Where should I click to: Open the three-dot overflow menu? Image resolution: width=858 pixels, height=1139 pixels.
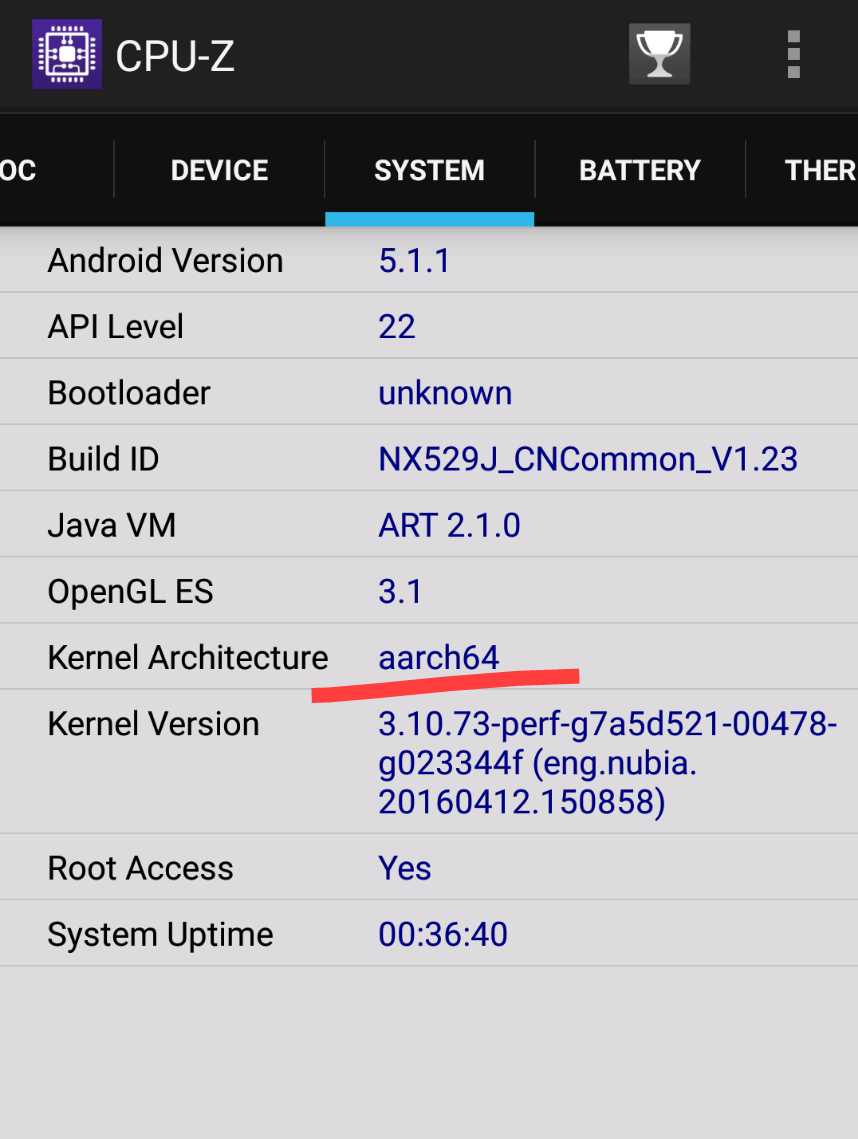pos(794,54)
